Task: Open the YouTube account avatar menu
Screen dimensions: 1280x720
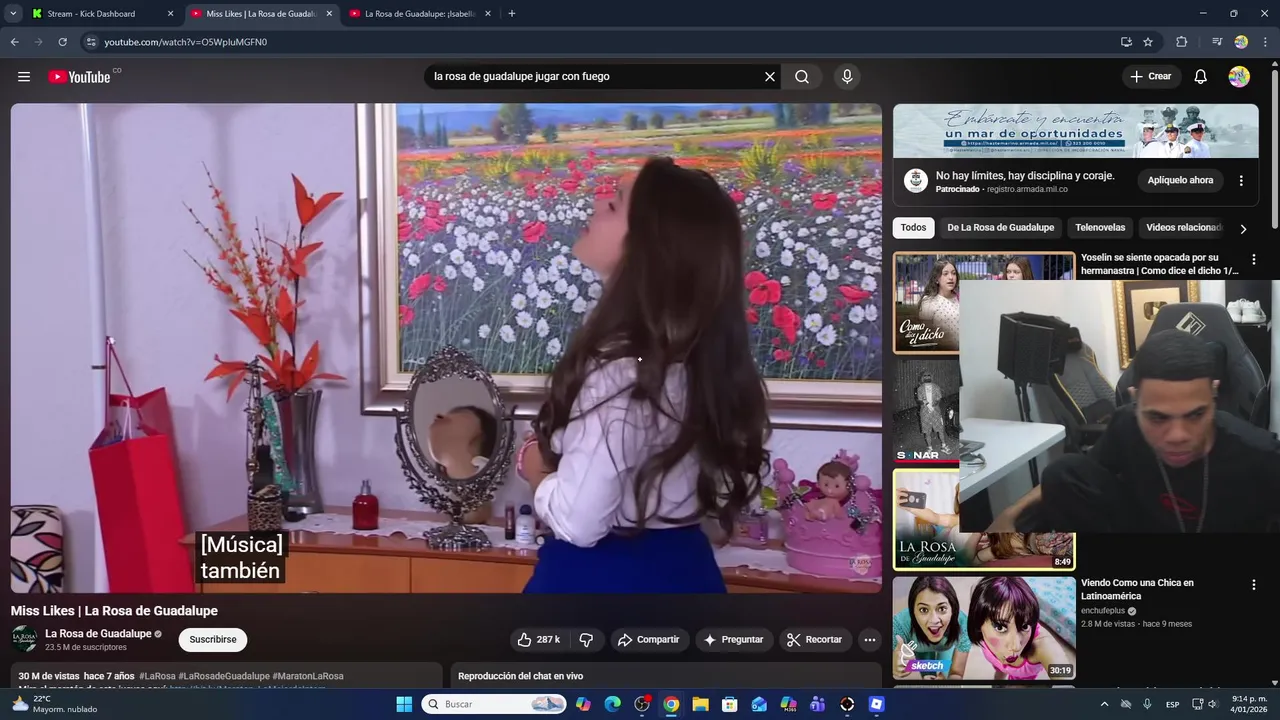Action: [1239, 77]
